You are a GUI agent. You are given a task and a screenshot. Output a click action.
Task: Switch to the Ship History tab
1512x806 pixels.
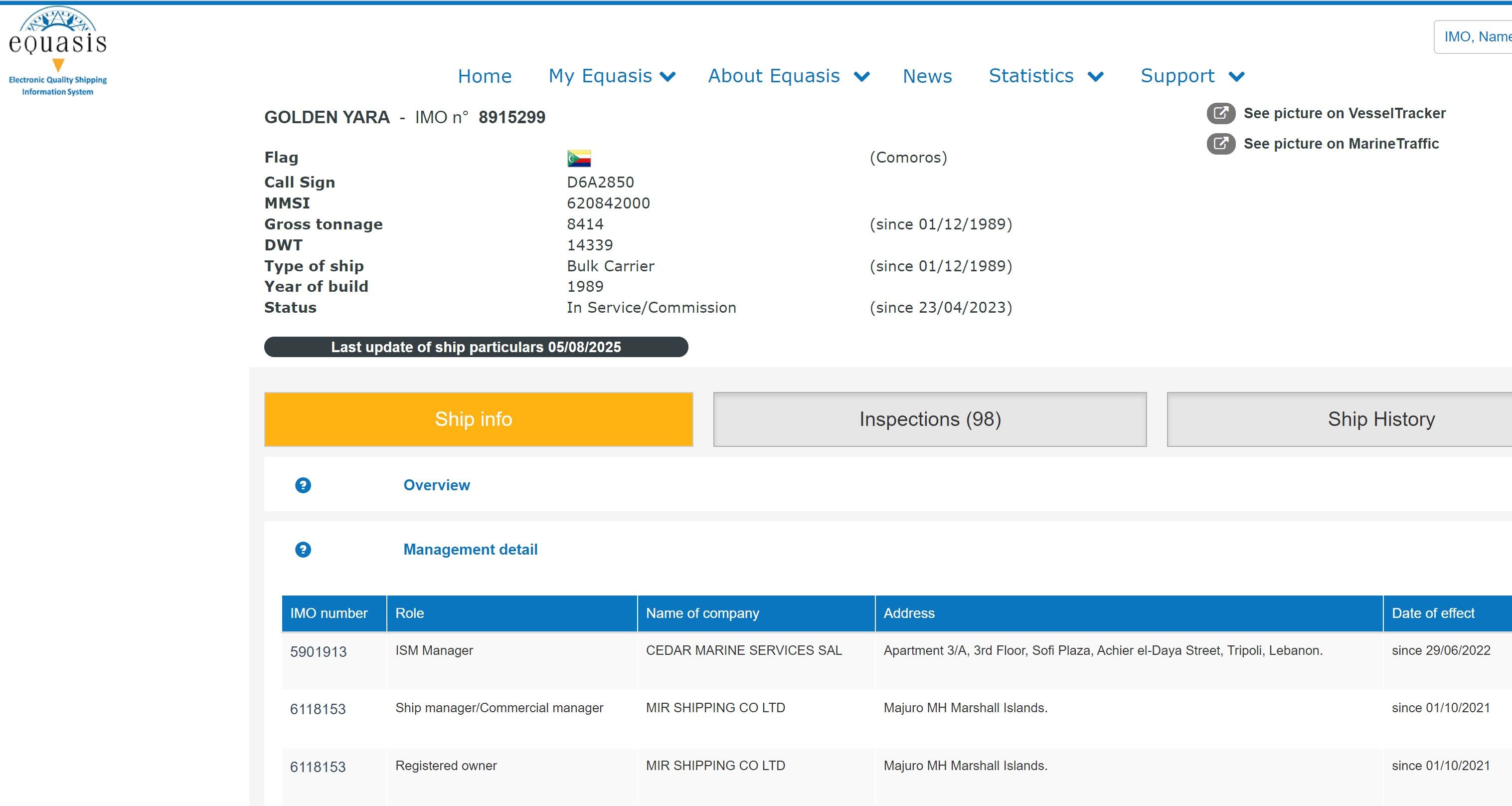point(1340,419)
